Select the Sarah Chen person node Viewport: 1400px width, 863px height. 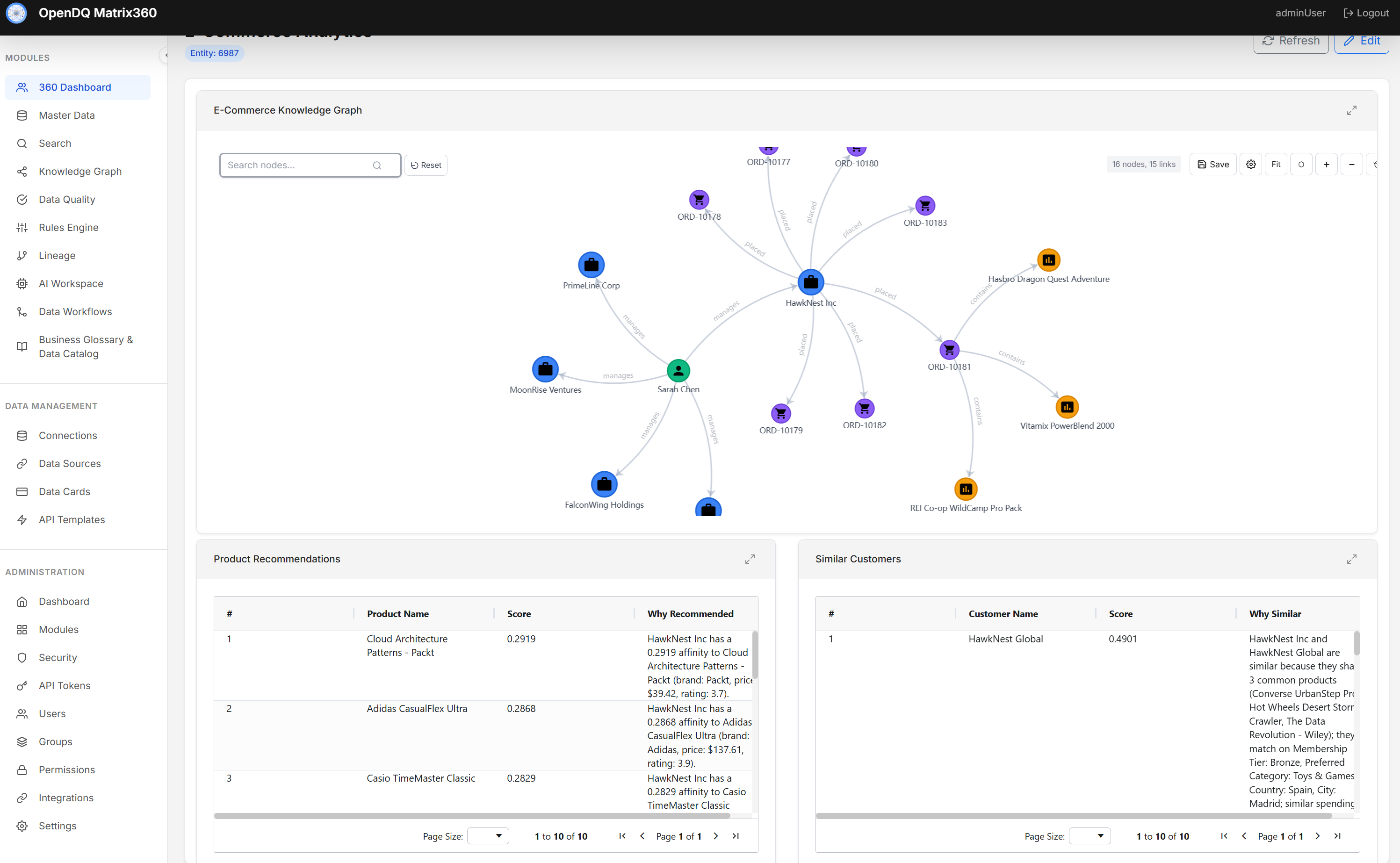pos(678,371)
